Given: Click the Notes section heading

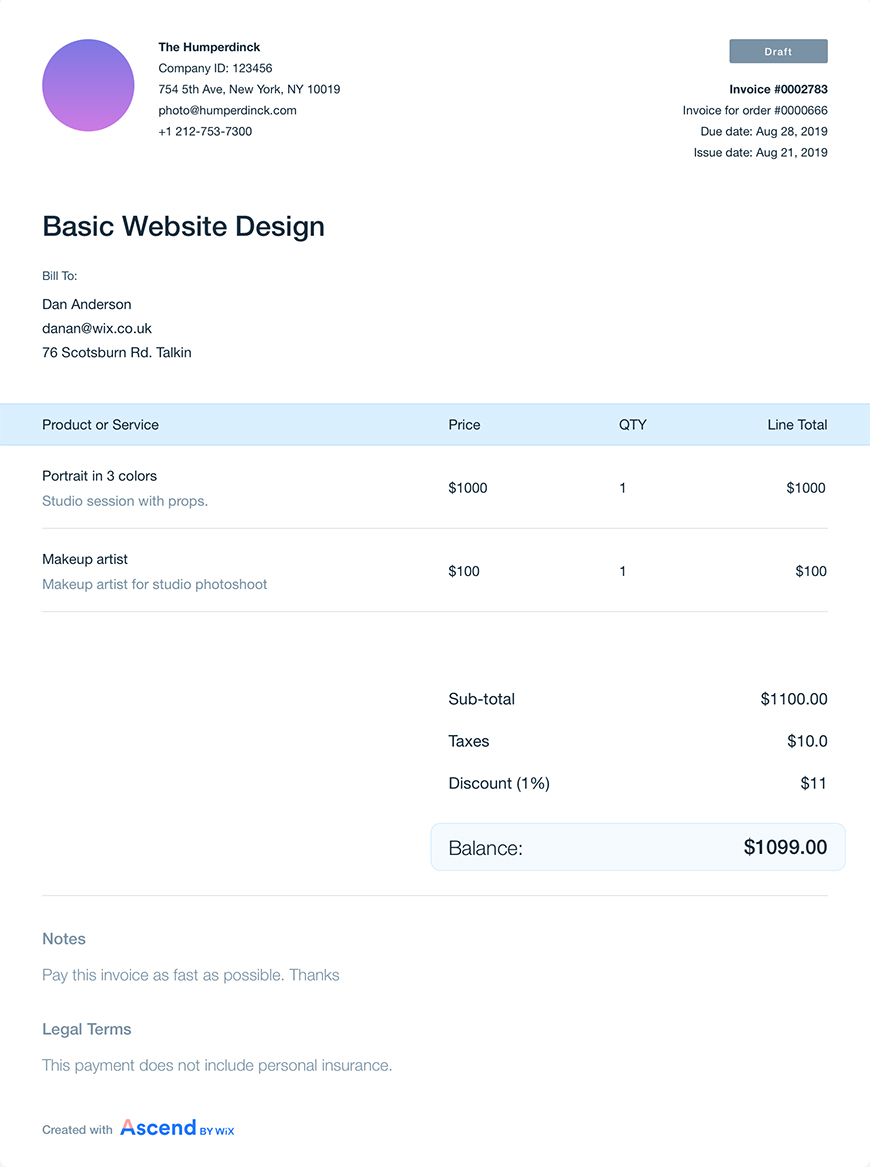Looking at the screenshot, I should click(x=64, y=939).
